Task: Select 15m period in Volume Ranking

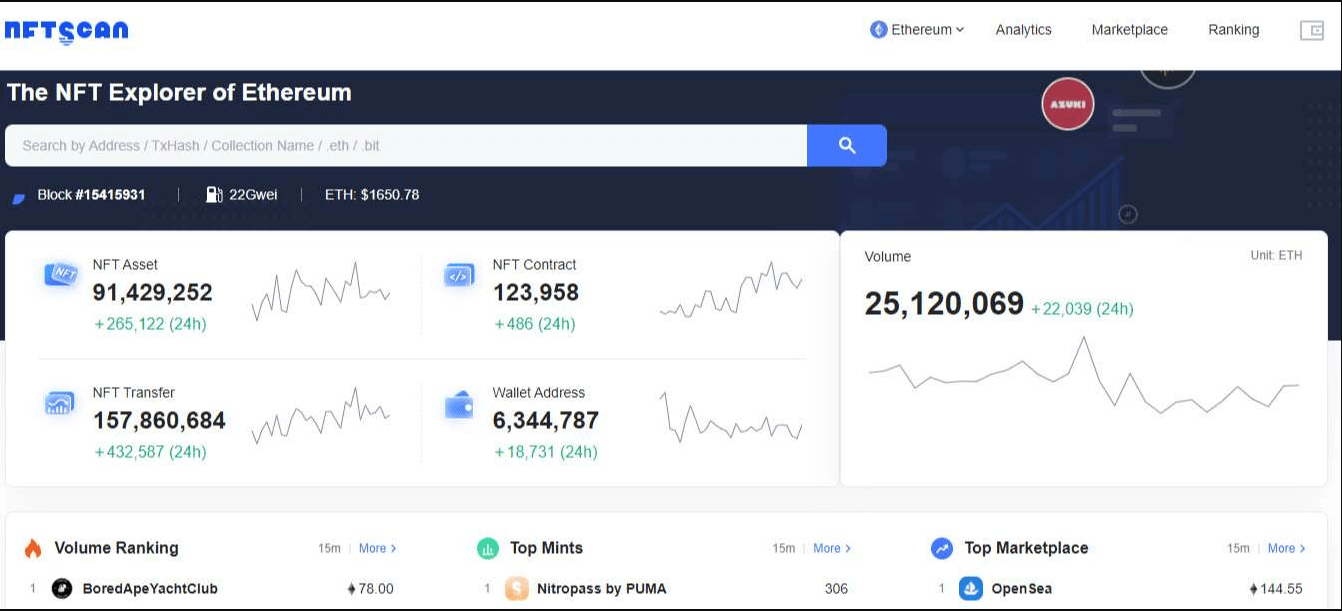Action: [x=329, y=548]
